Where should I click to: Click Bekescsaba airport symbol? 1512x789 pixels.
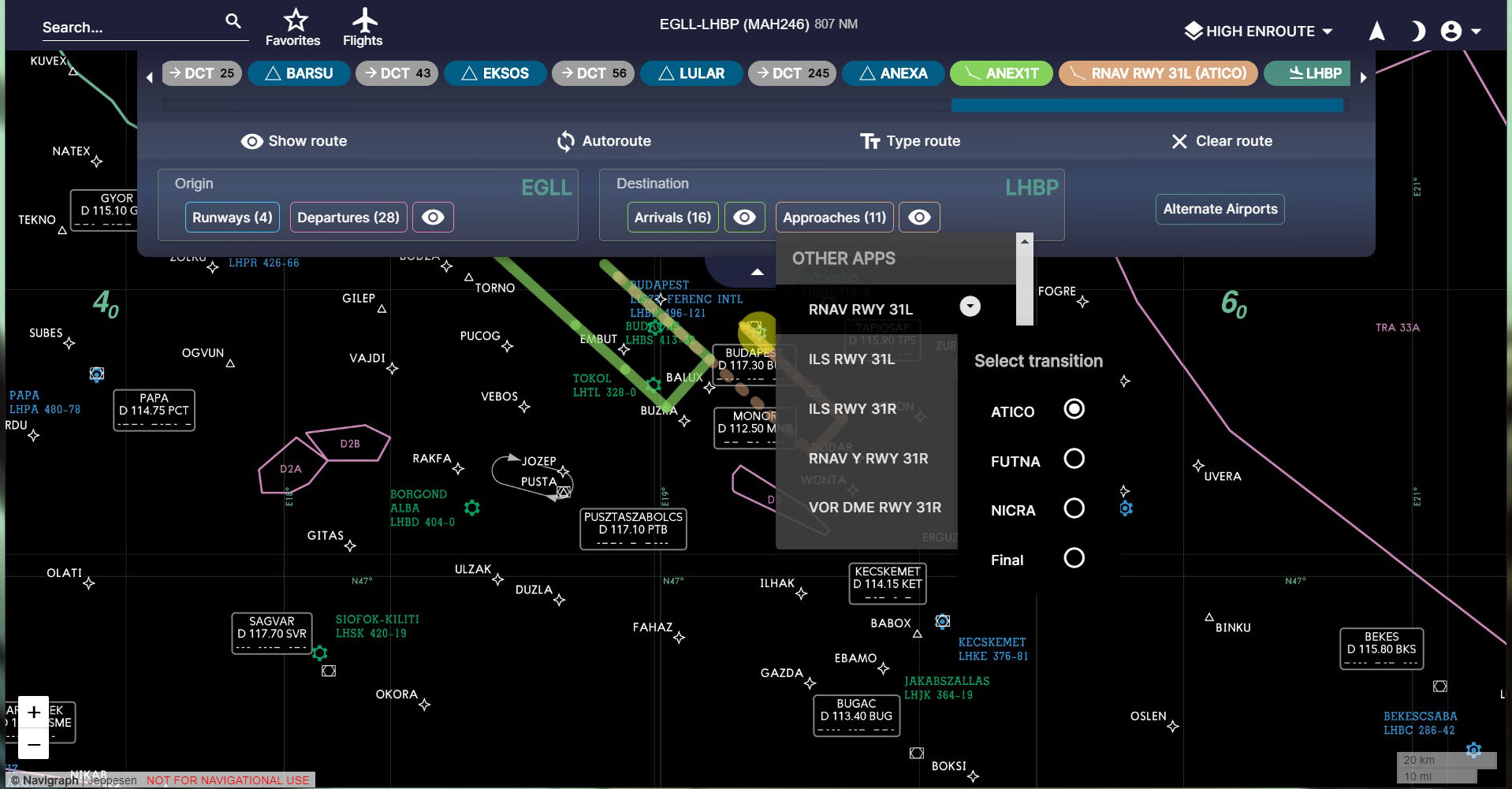[x=1473, y=750]
